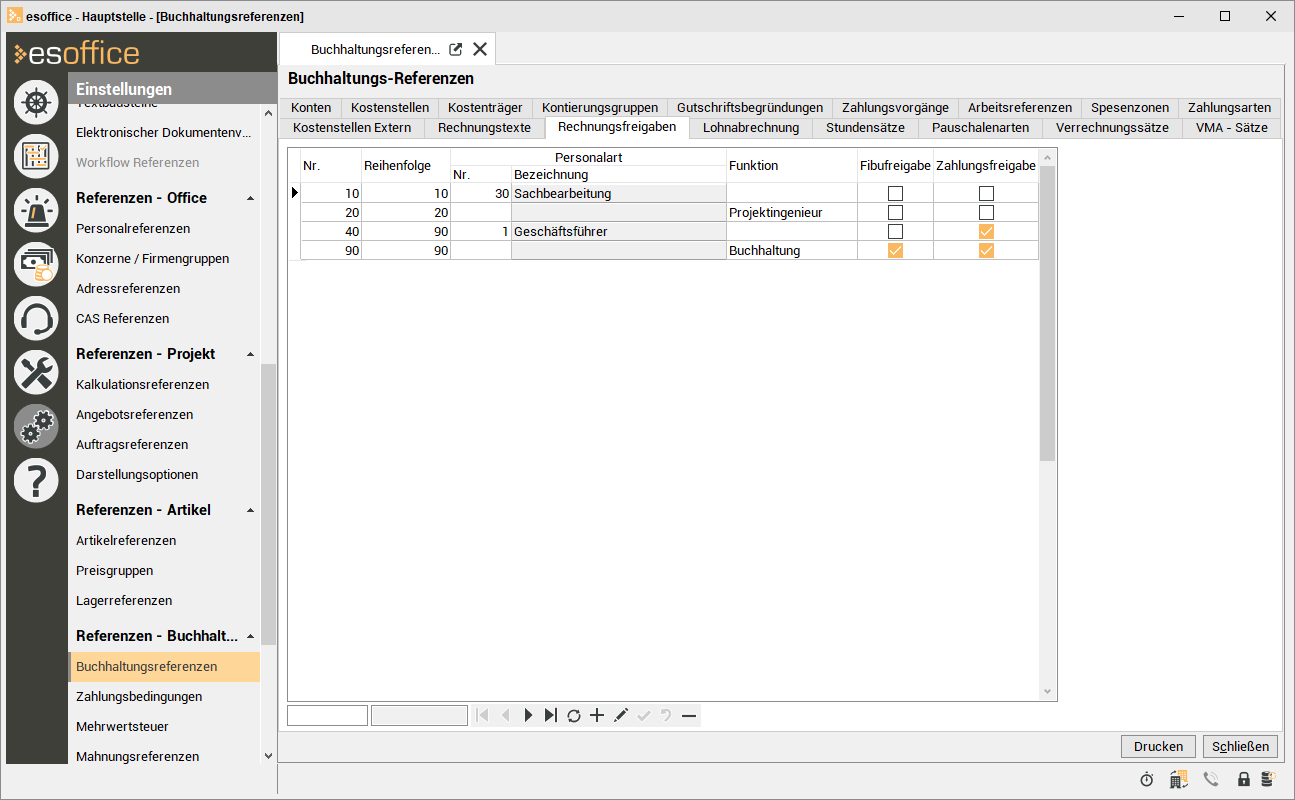Screen dimensions: 1295x800
Task: Collapse the Referenzen - Artikel section
Action: (250, 510)
